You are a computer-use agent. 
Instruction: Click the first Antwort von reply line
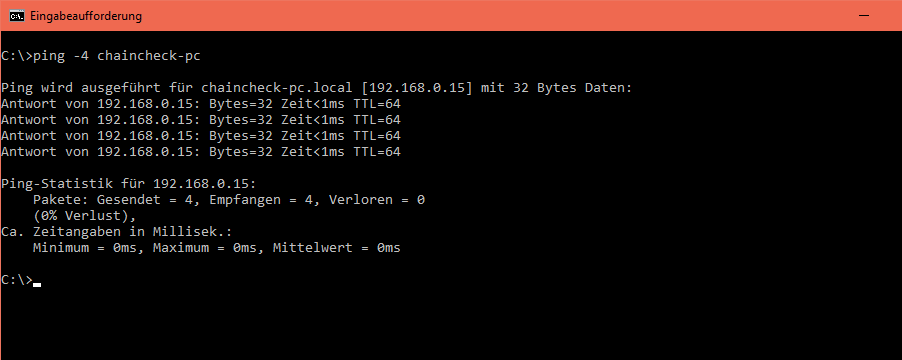[x=201, y=104]
